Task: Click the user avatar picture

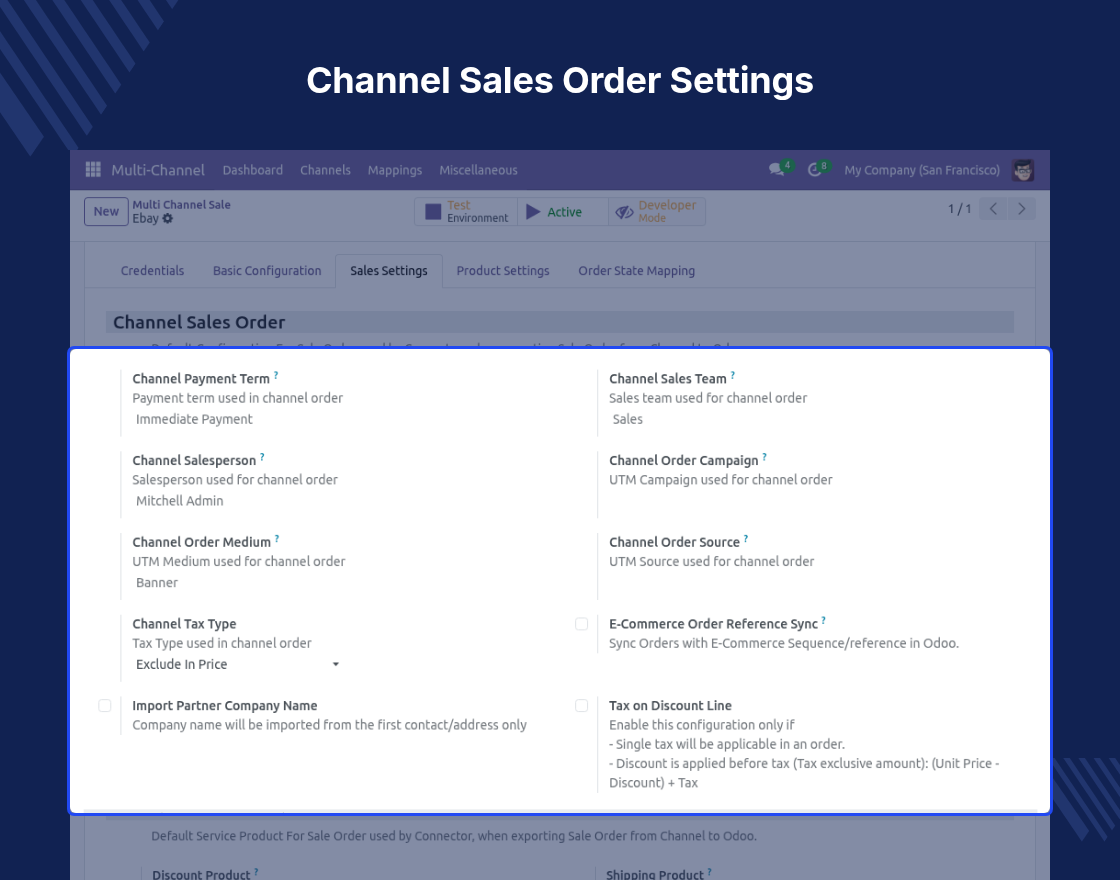Action: 1023,170
